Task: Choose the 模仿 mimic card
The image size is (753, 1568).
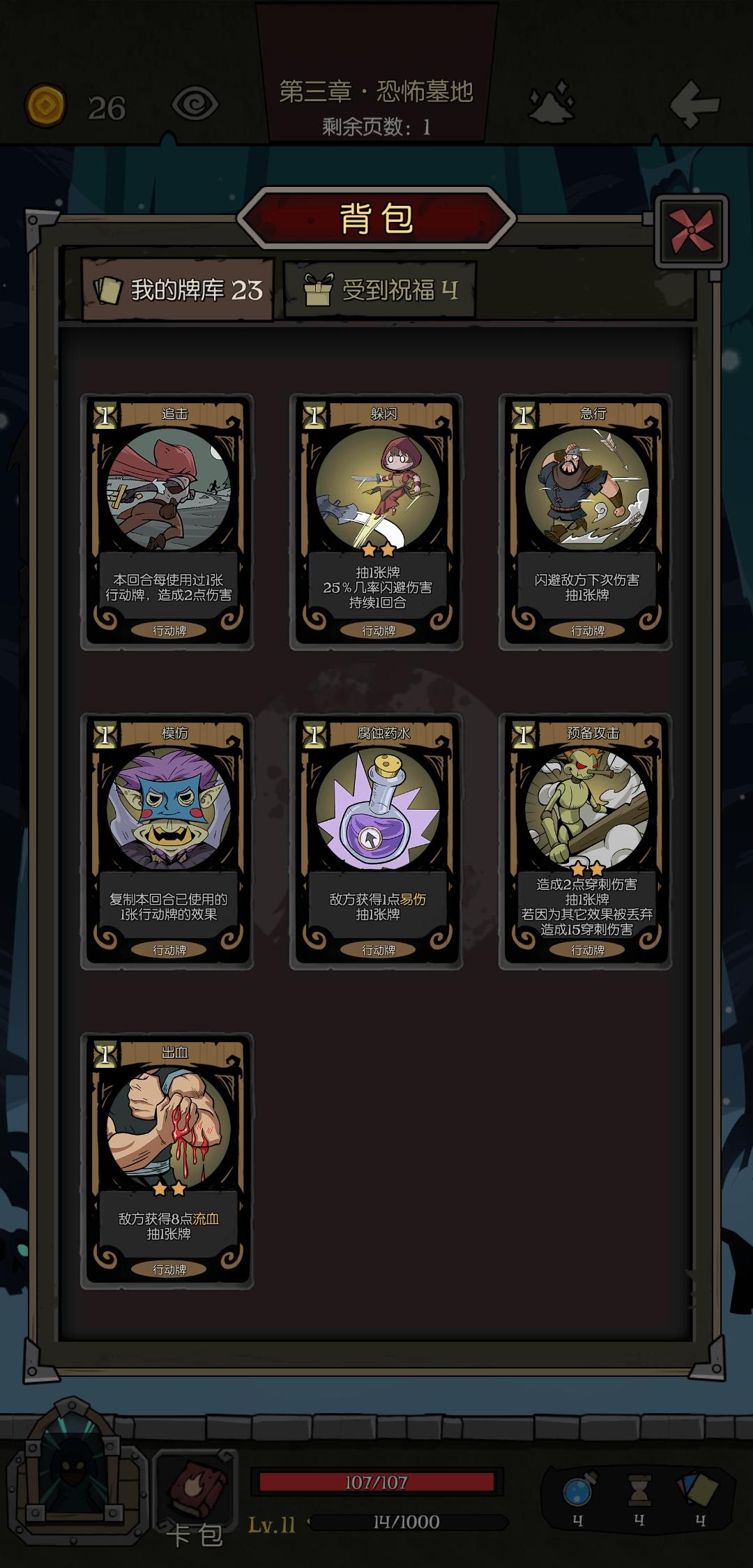Action: (x=167, y=842)
